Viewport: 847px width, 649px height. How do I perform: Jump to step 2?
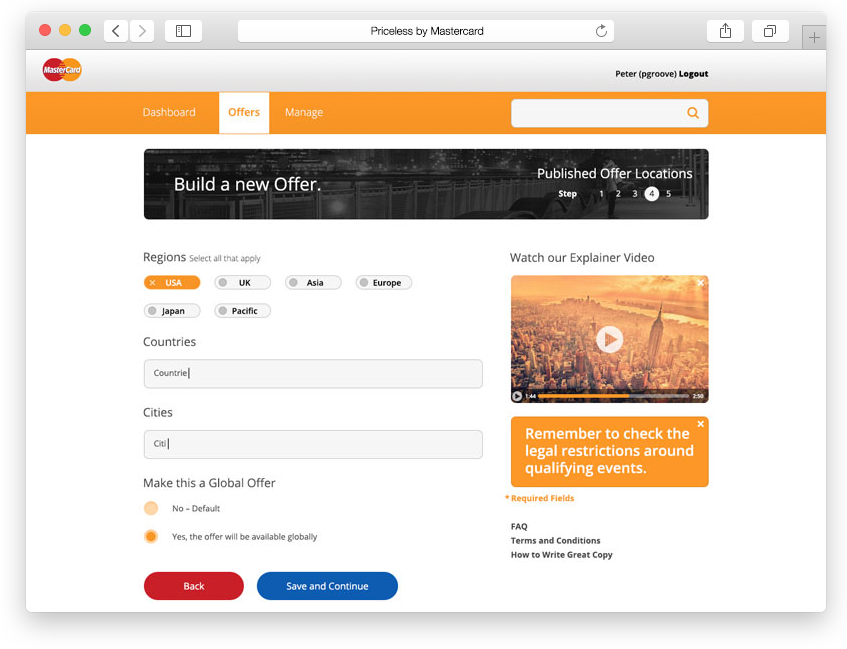pos(618,193)
